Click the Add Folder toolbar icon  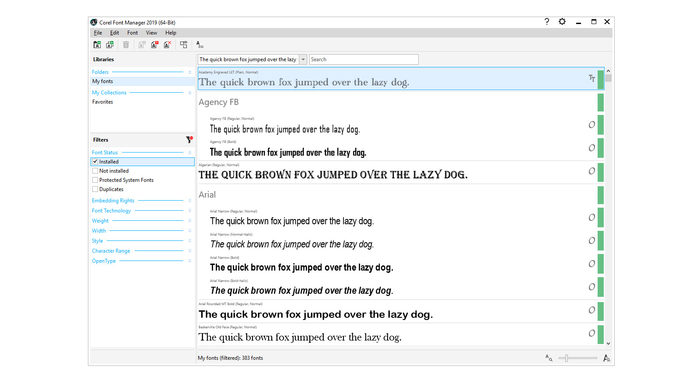[x=97, y=45]
